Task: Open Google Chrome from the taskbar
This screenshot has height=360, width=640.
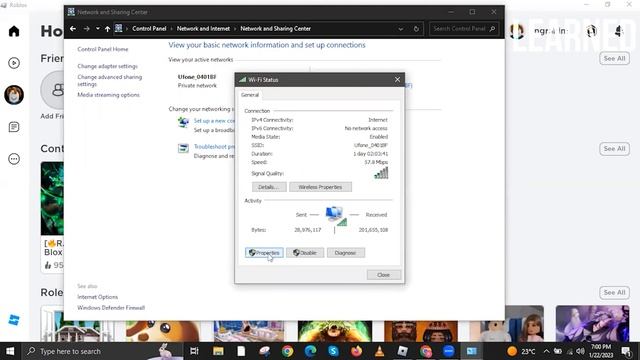Action: pos(287,351)
